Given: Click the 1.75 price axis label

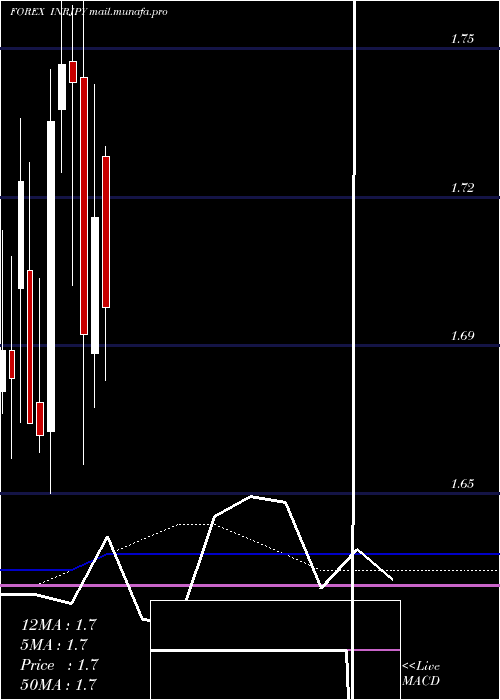Looking at the screenshot, I should pos(462,39).
